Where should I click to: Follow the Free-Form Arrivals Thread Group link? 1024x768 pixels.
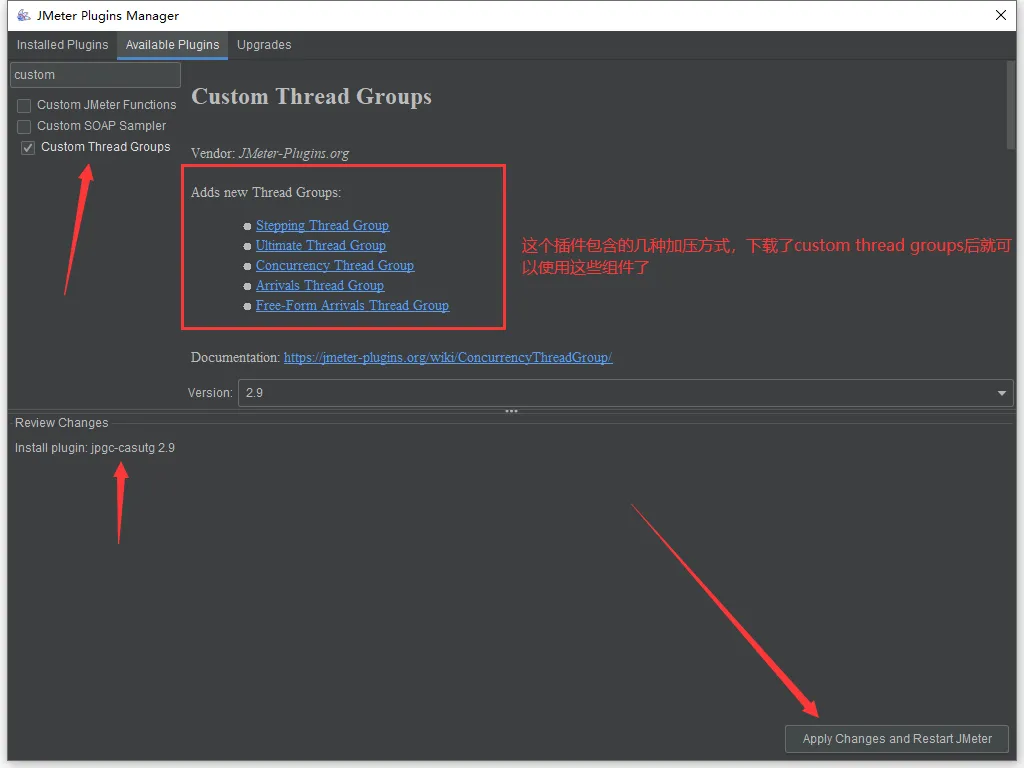pyautogui.click(x=352, y=306)
